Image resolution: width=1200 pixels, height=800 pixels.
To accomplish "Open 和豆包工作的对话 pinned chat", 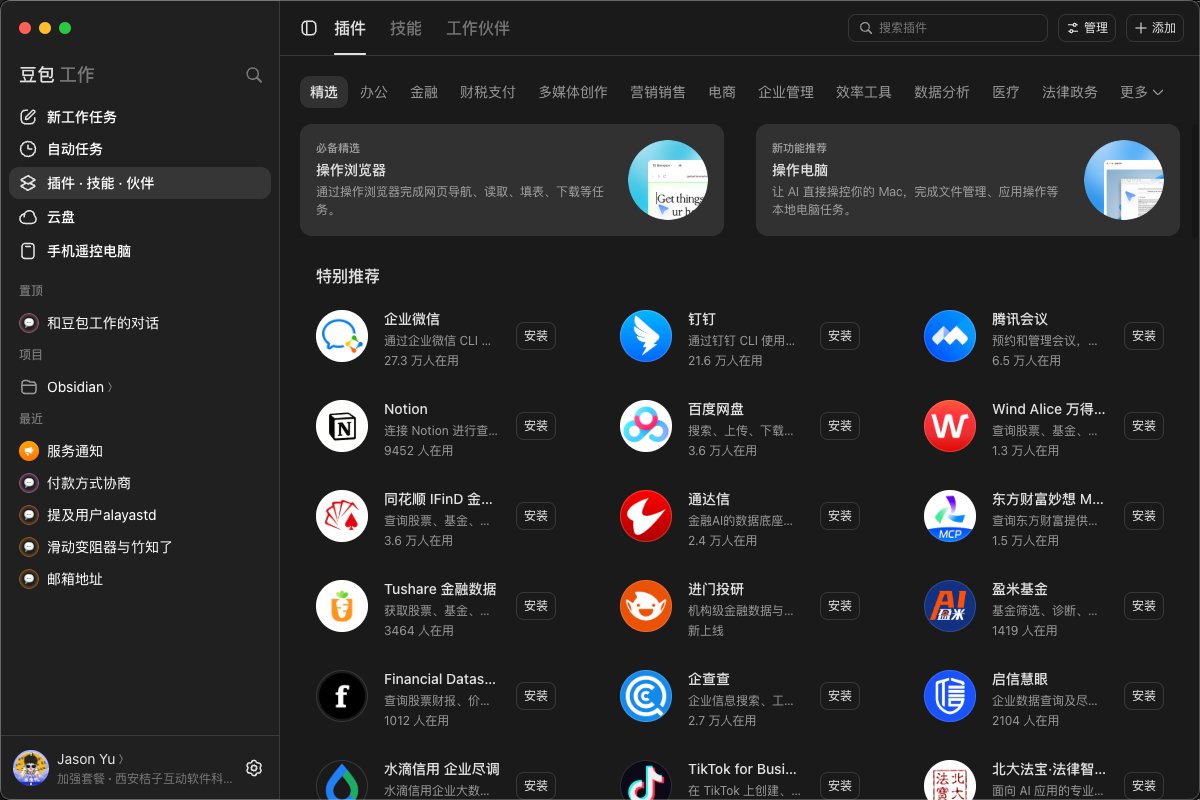I will tap(140, 323).
